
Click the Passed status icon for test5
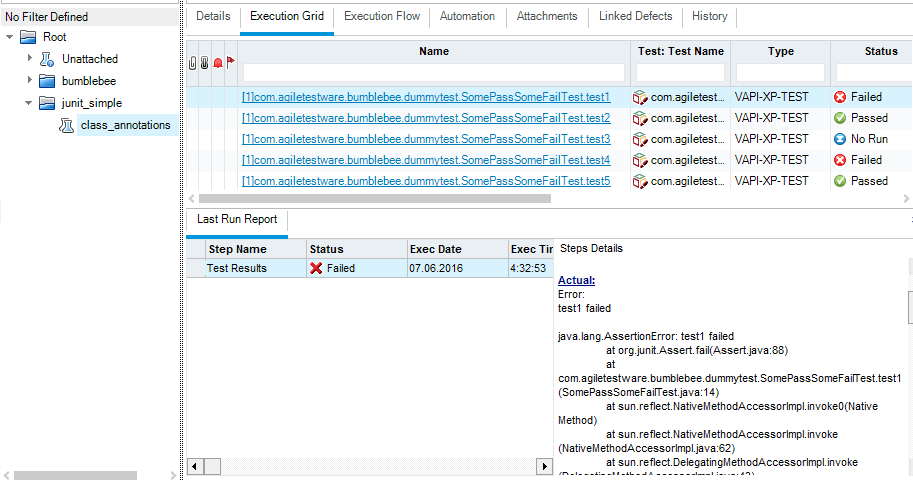[x=840, y=181]
